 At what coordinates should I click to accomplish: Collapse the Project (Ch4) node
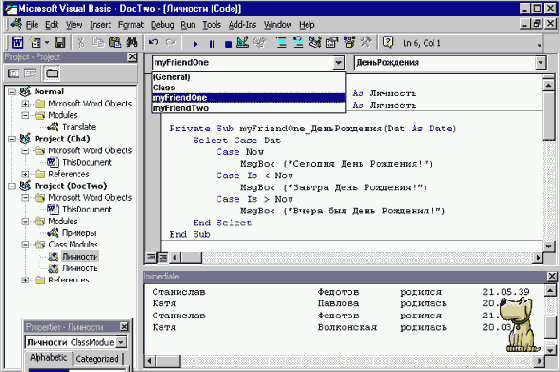coord(12,139)
